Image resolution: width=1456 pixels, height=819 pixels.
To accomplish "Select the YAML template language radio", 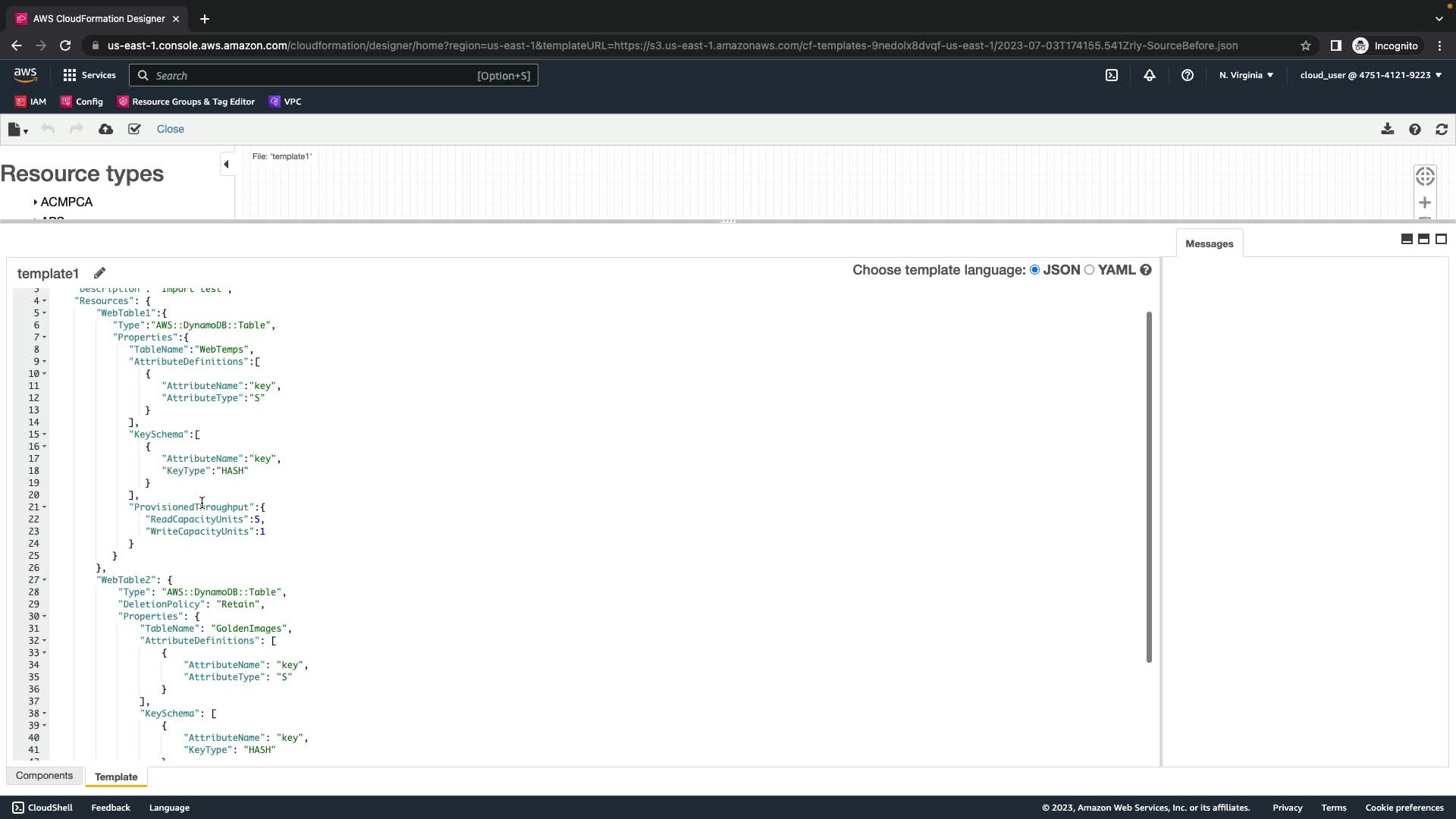I will point(1090,270).
